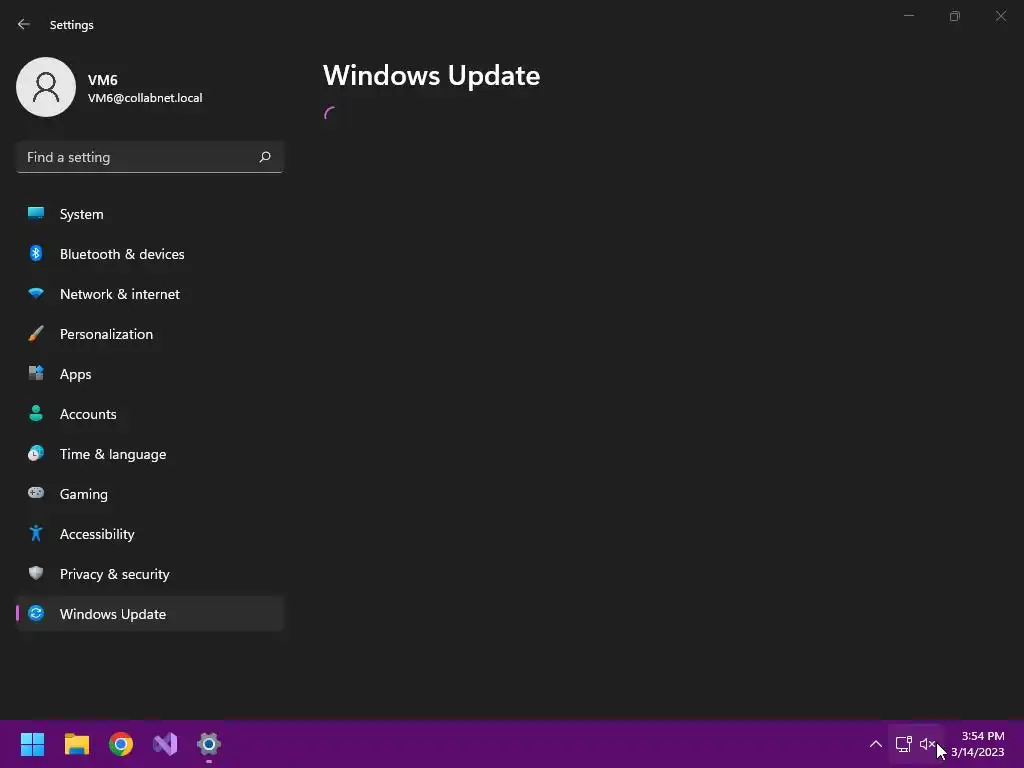Image resolution: width=1024 pixels, height=768 pixels.
Task: Click the Personalization paintbrush icon
Action: click(36, 333)
